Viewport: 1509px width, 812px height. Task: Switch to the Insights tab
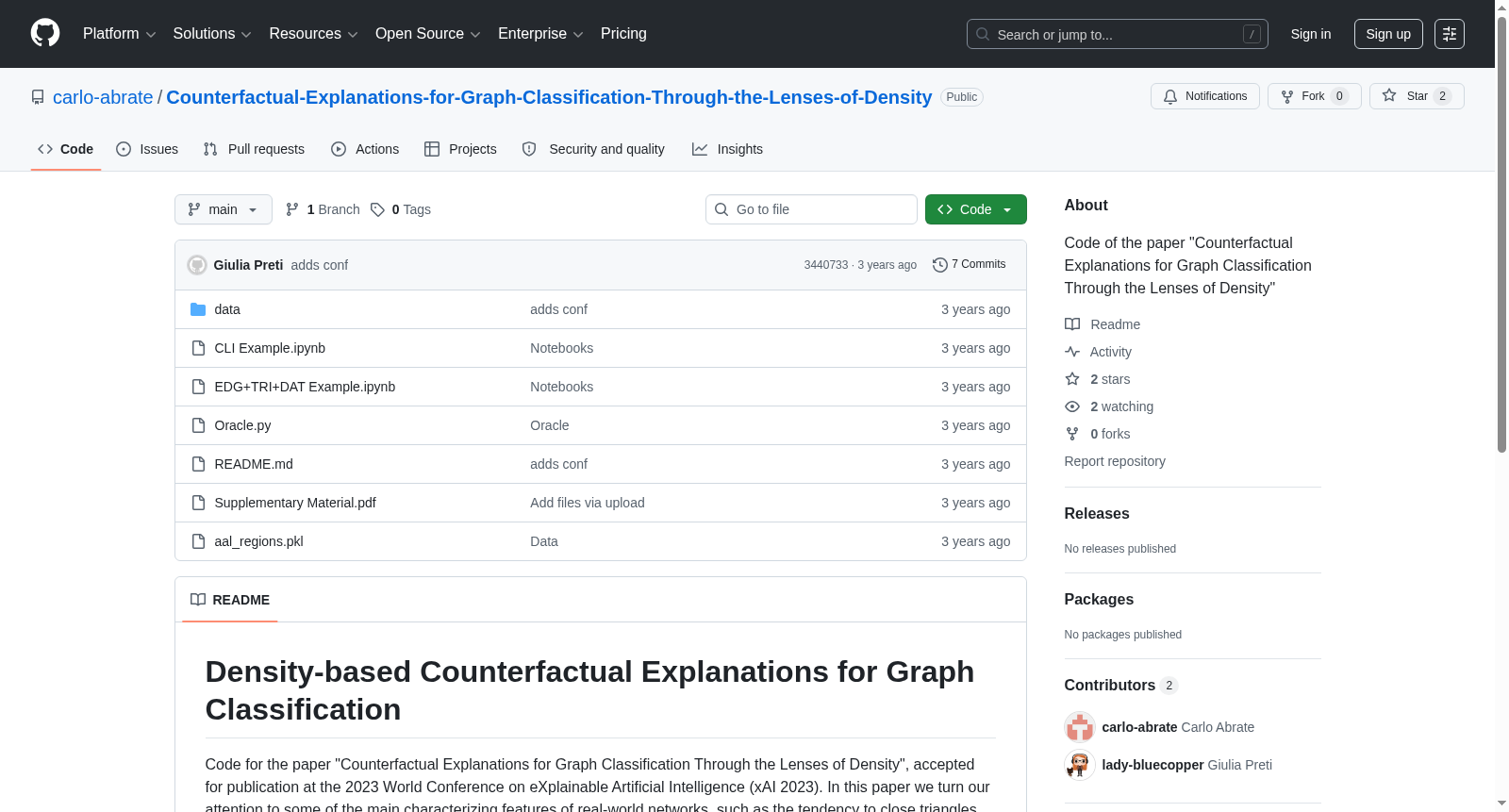click(x=727, y=149)
